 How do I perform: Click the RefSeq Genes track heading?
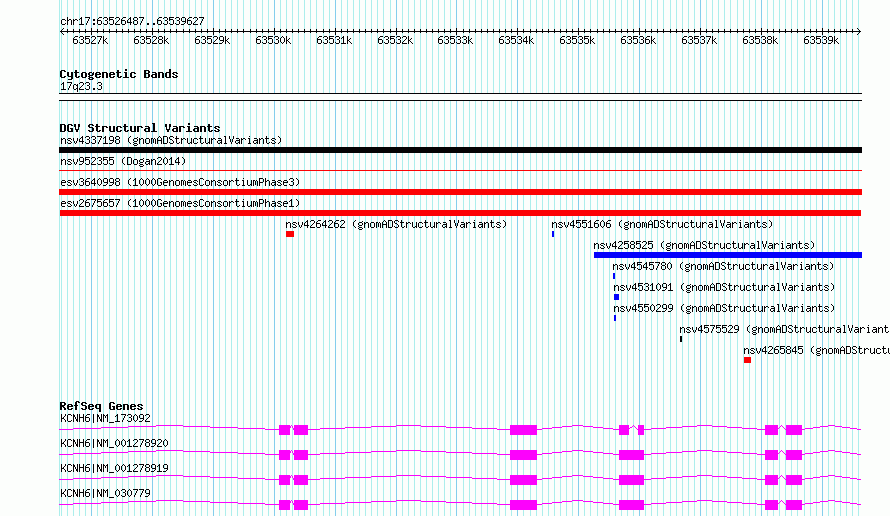pos(101,406)
